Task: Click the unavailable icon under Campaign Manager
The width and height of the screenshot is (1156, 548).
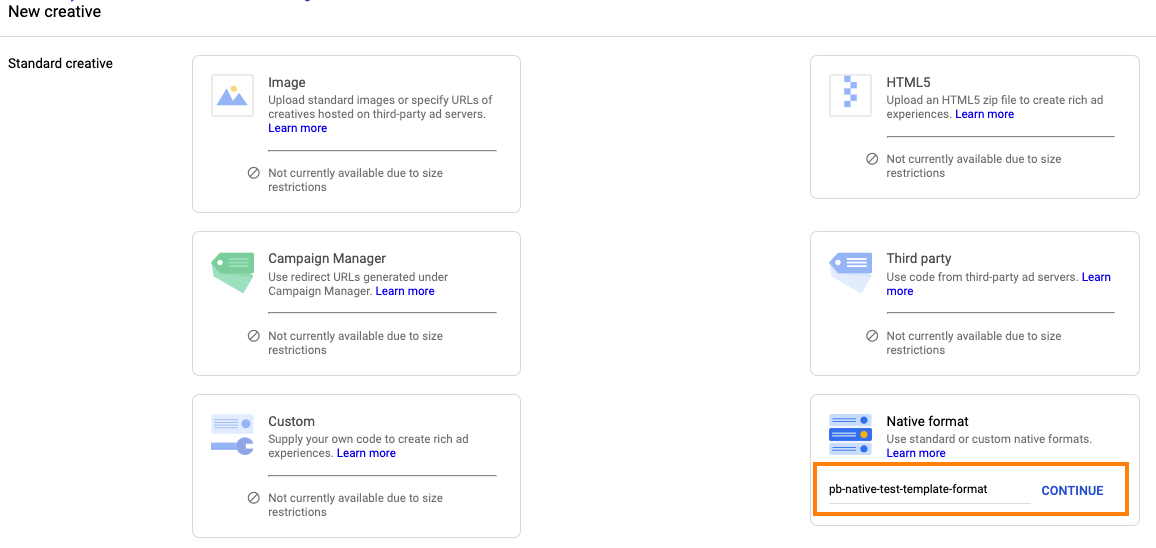Action: [x=254, y=336]
